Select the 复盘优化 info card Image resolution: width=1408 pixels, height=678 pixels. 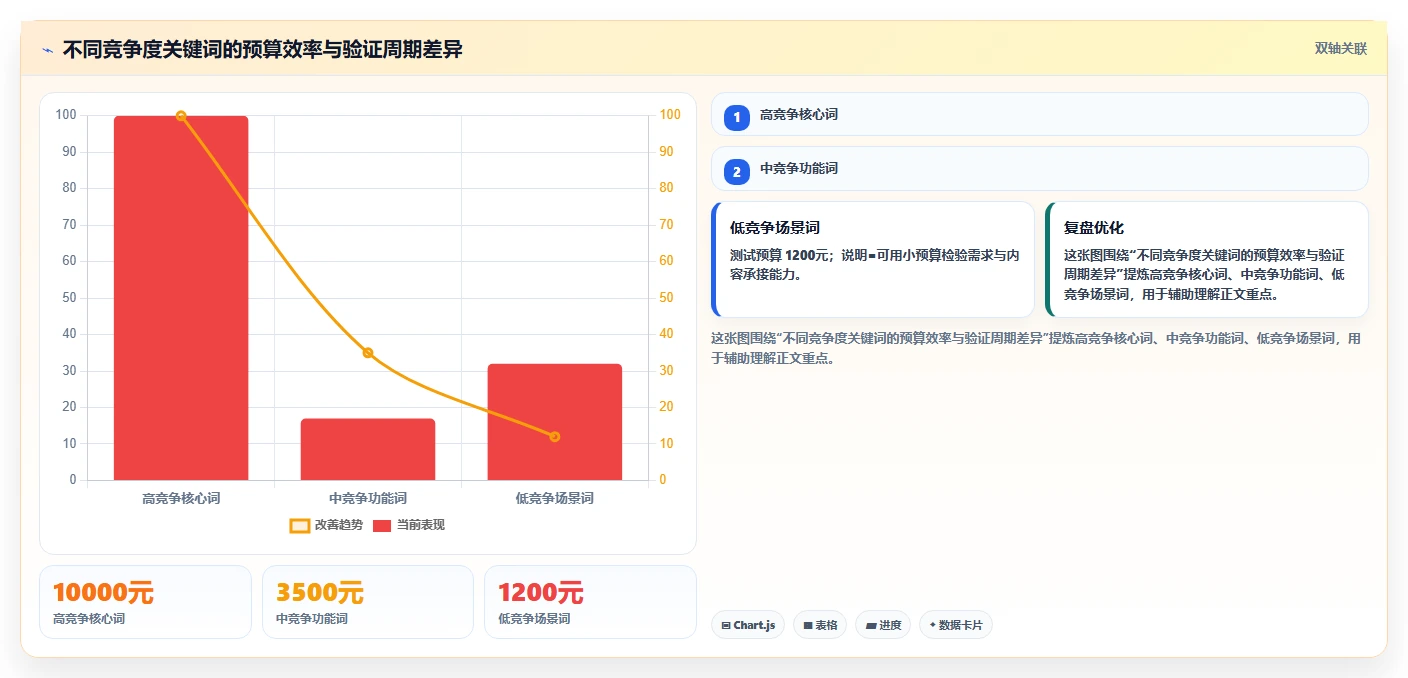coord(1207,260)
